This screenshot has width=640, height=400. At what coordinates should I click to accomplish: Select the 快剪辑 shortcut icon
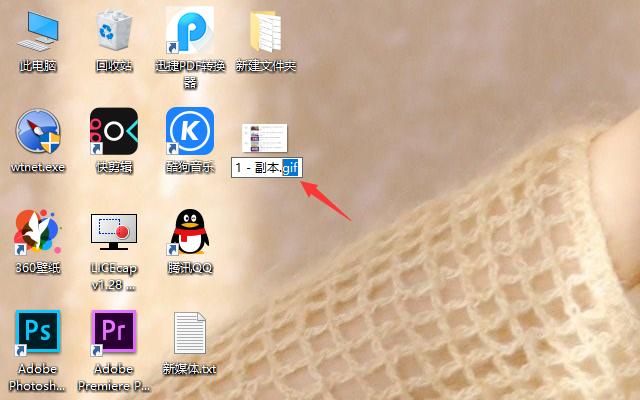click(114, 131)
